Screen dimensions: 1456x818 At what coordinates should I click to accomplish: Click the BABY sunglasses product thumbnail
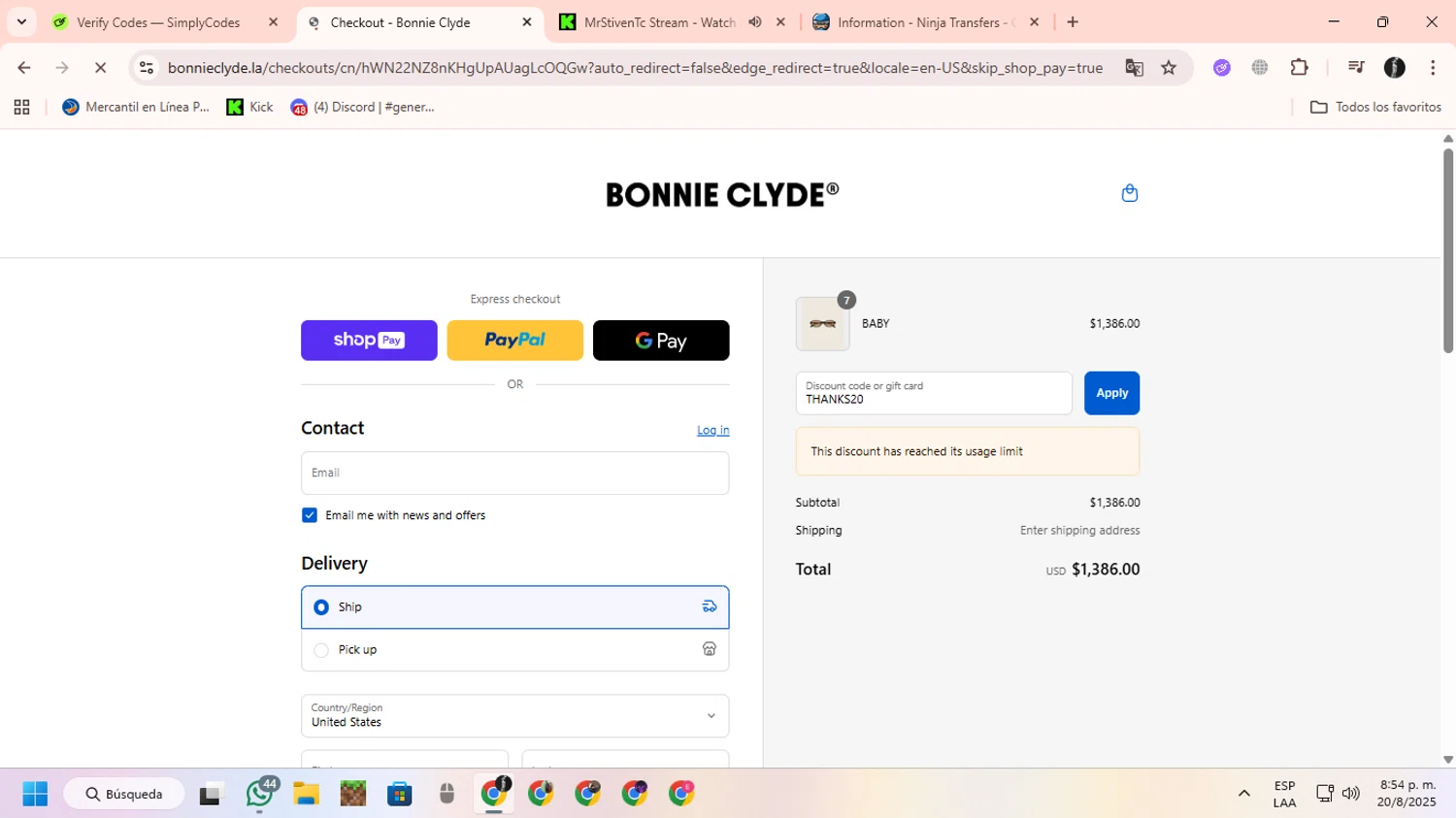[822, 324]
